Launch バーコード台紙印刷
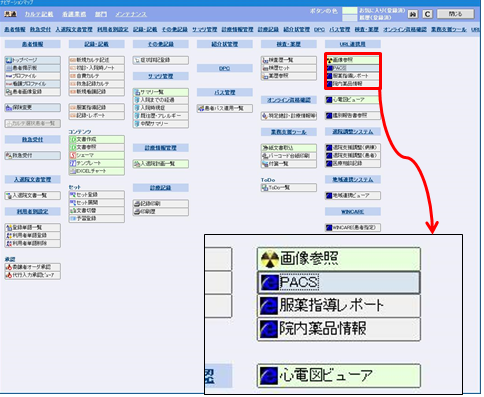The image size is (484, 397). (x=289, y=156)
